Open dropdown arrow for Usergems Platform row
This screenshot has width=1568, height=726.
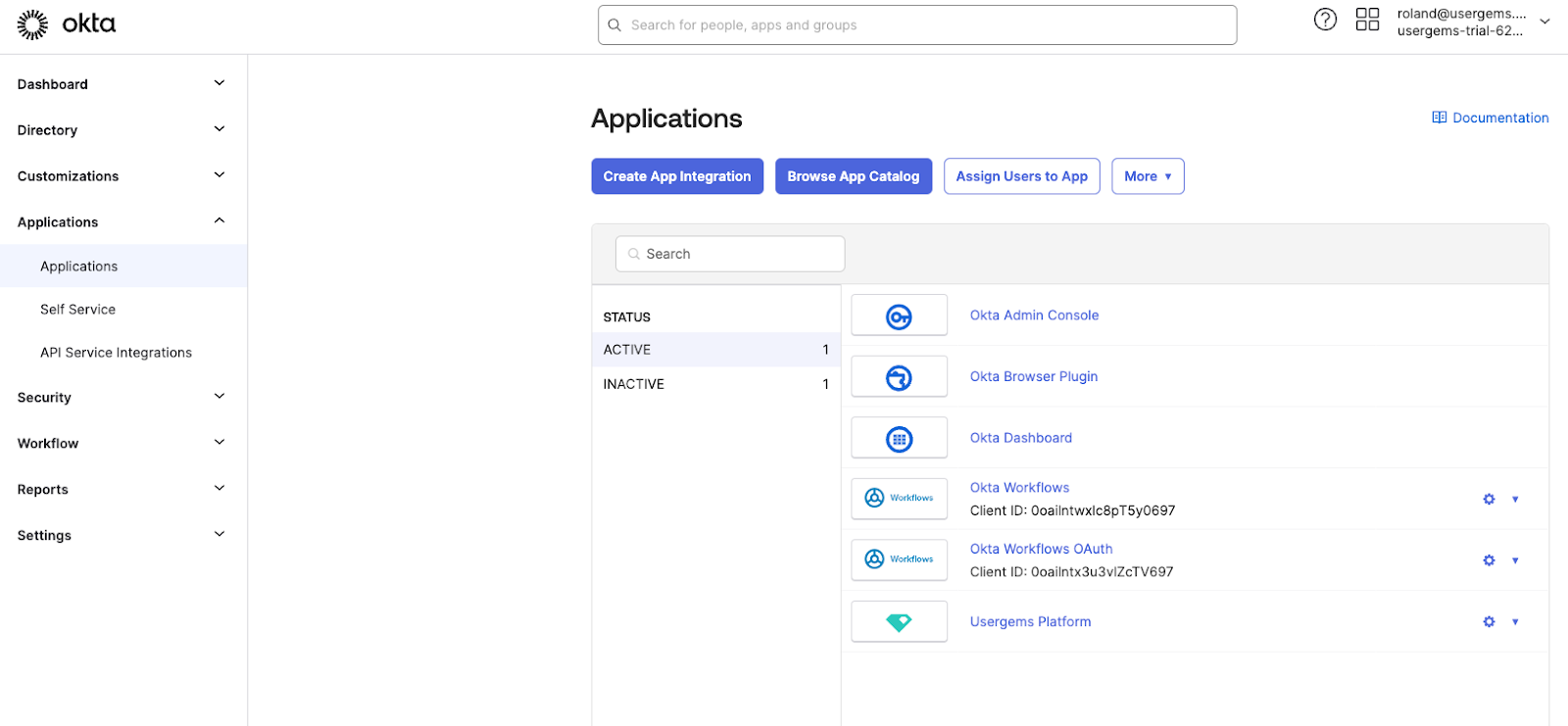1515,622
